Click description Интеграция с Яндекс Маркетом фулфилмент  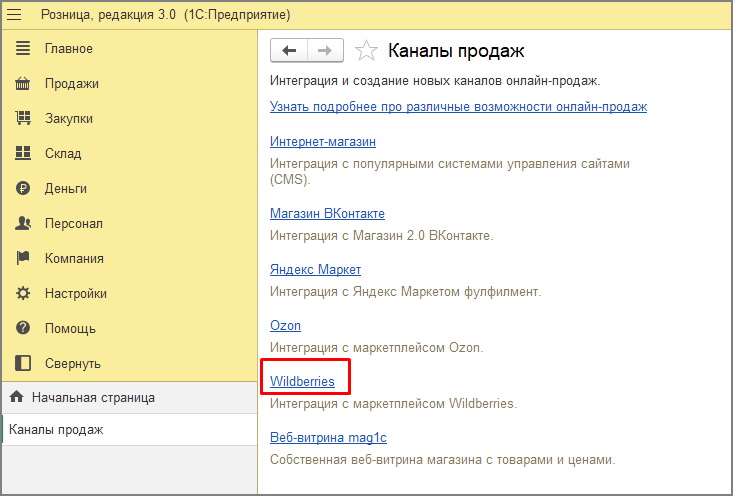pyautogui.click(x=405, y=291)
